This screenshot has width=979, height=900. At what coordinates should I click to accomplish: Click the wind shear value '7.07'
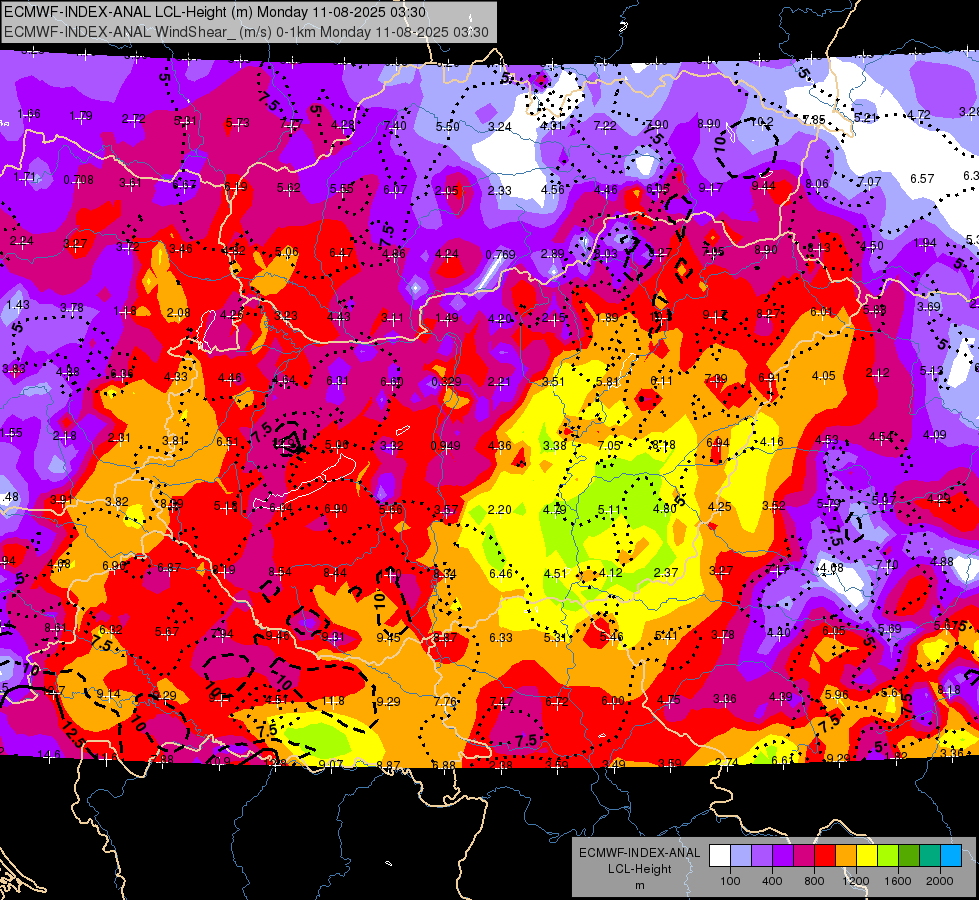(869, 182)
